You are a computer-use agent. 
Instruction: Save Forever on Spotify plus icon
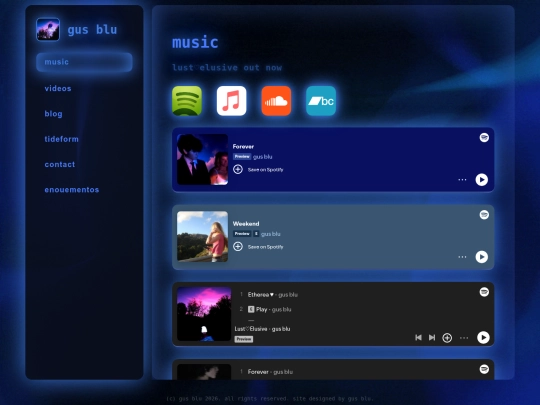[238, 169]
